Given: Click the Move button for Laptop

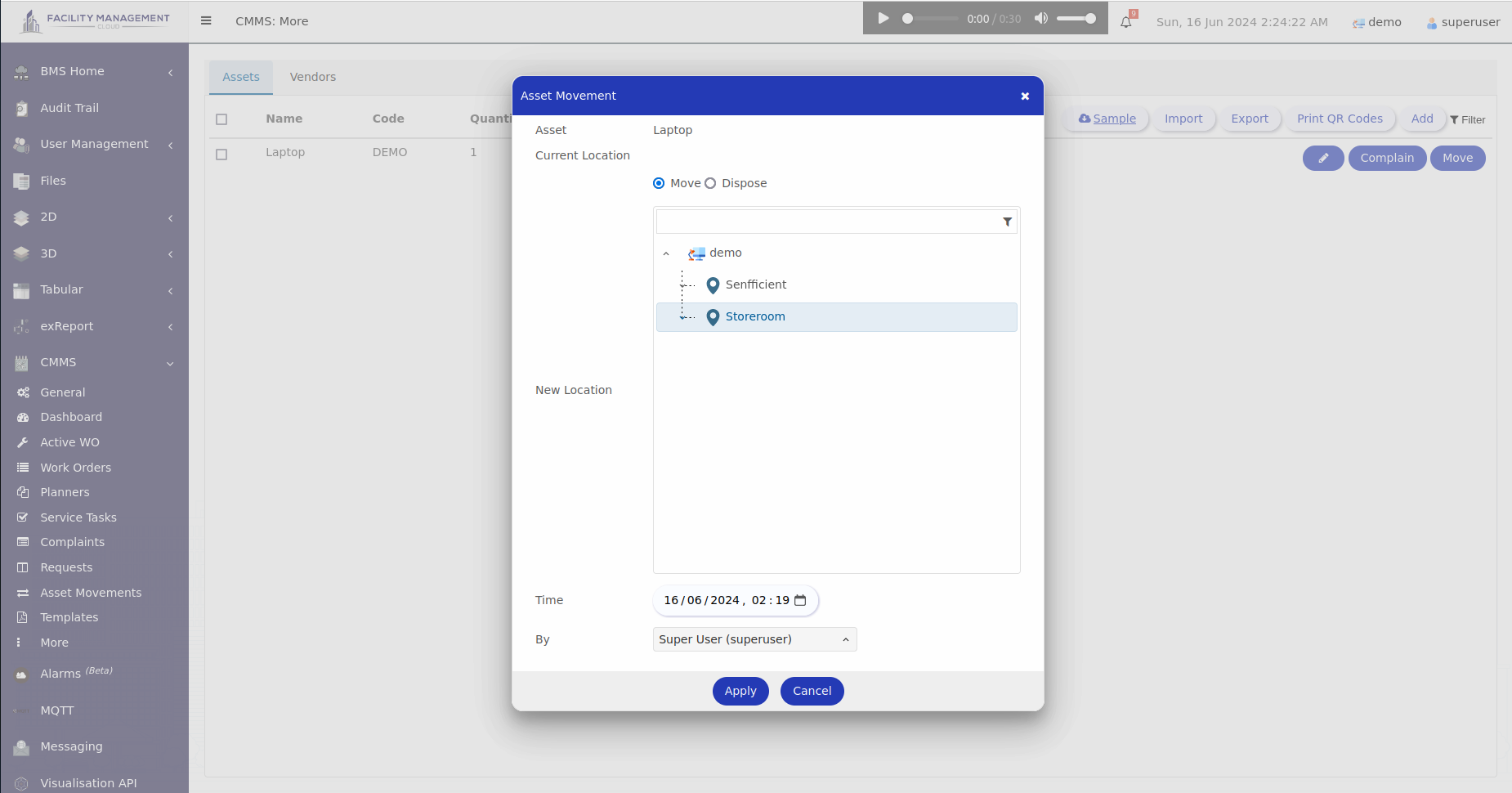Looking at the screenshot, I should click(x=1457, y=158).
